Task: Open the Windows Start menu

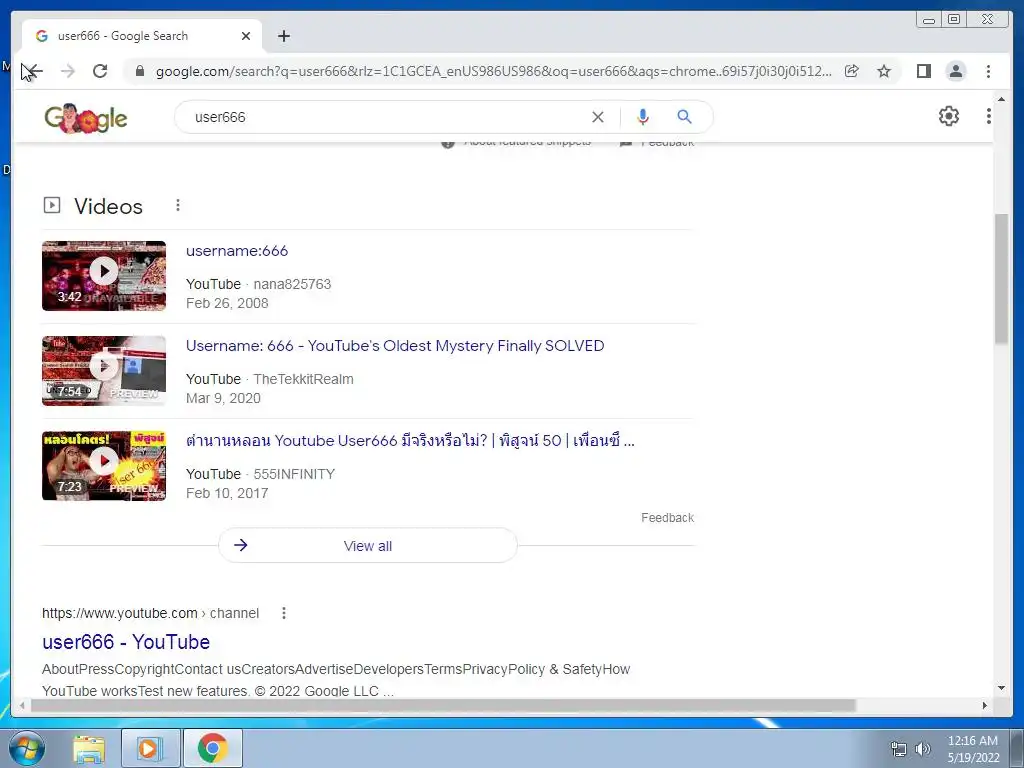Action: point(27,748)
